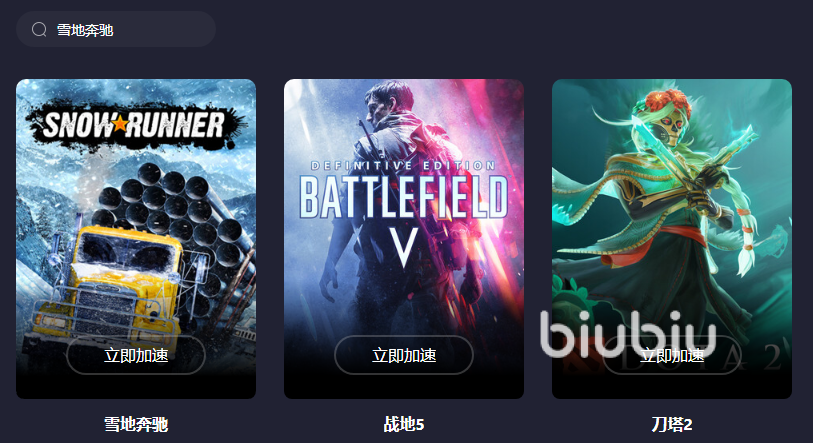Click the biubiu watermark logo

pos(628,334)
